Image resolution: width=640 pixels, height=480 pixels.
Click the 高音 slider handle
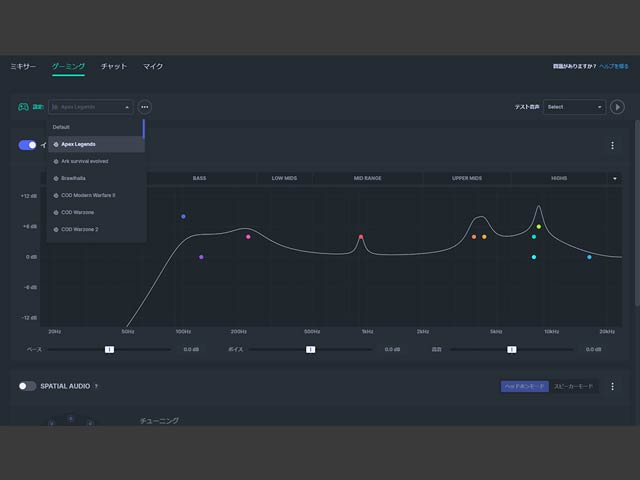511,349
